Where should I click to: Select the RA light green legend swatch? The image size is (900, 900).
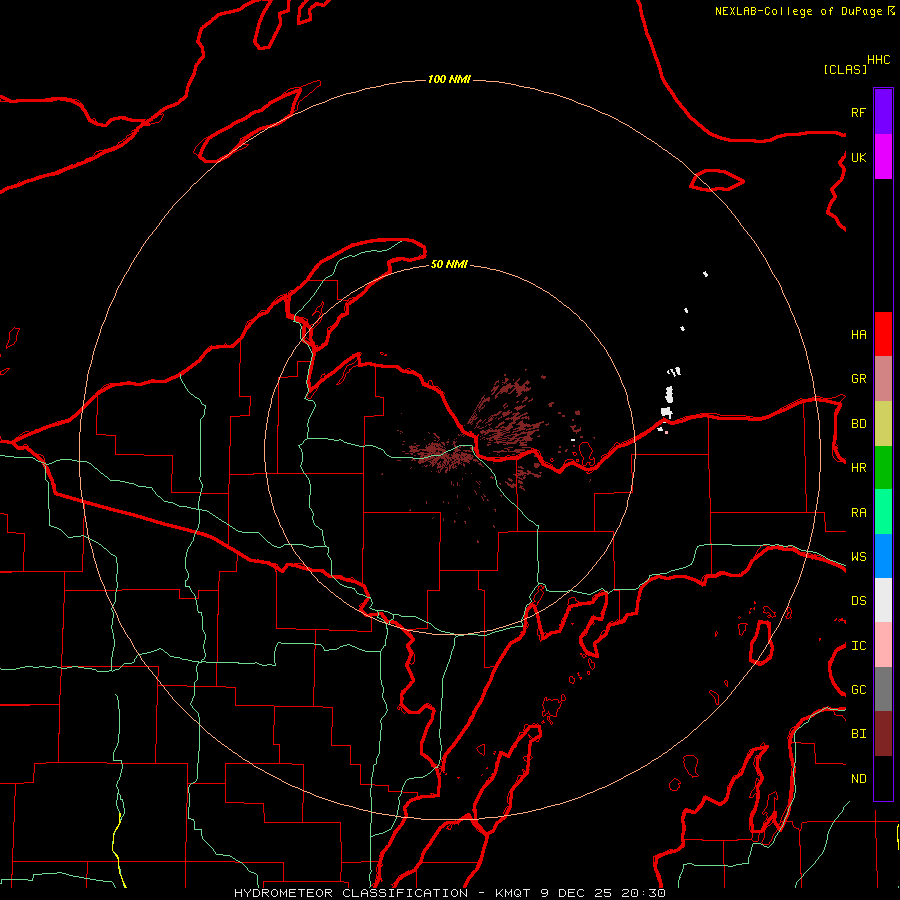click(883, 512)
